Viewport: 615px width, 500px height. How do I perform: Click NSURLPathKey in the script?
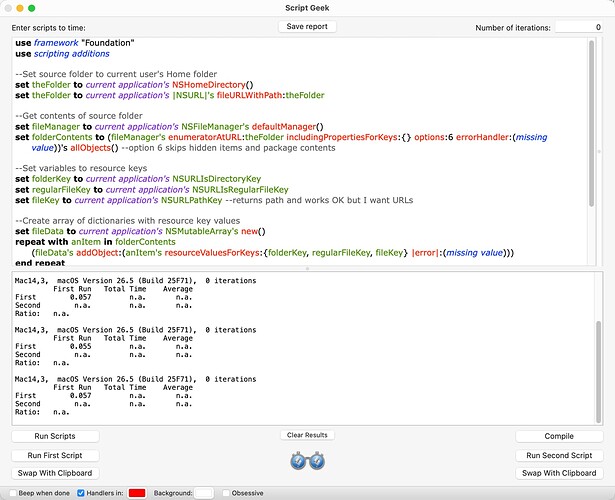tap(192, 200)
